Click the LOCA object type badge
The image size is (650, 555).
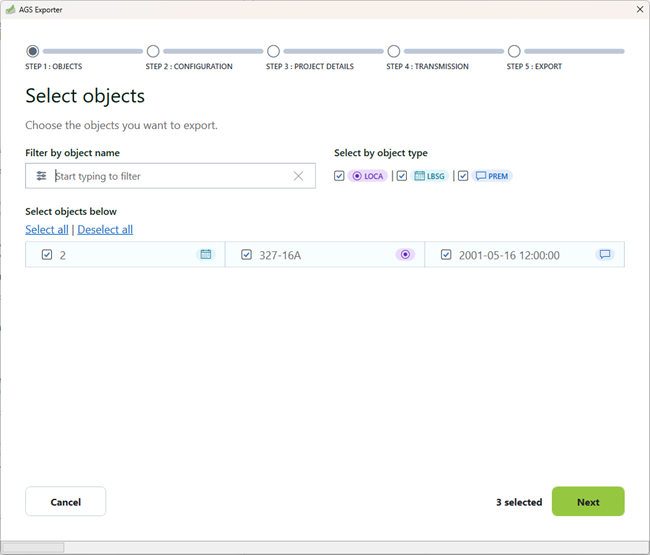pos(368,176)
